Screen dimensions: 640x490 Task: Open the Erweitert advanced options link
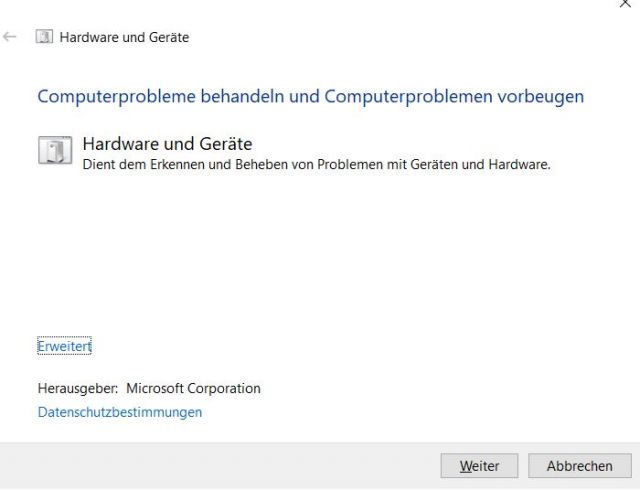(64, 346)
